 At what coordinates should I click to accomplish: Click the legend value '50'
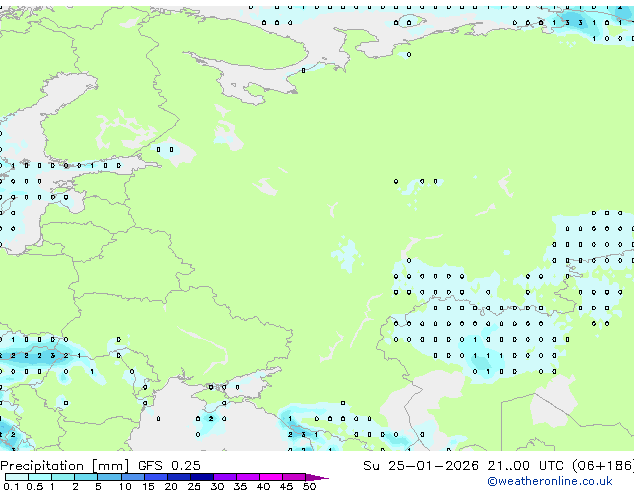309,486
